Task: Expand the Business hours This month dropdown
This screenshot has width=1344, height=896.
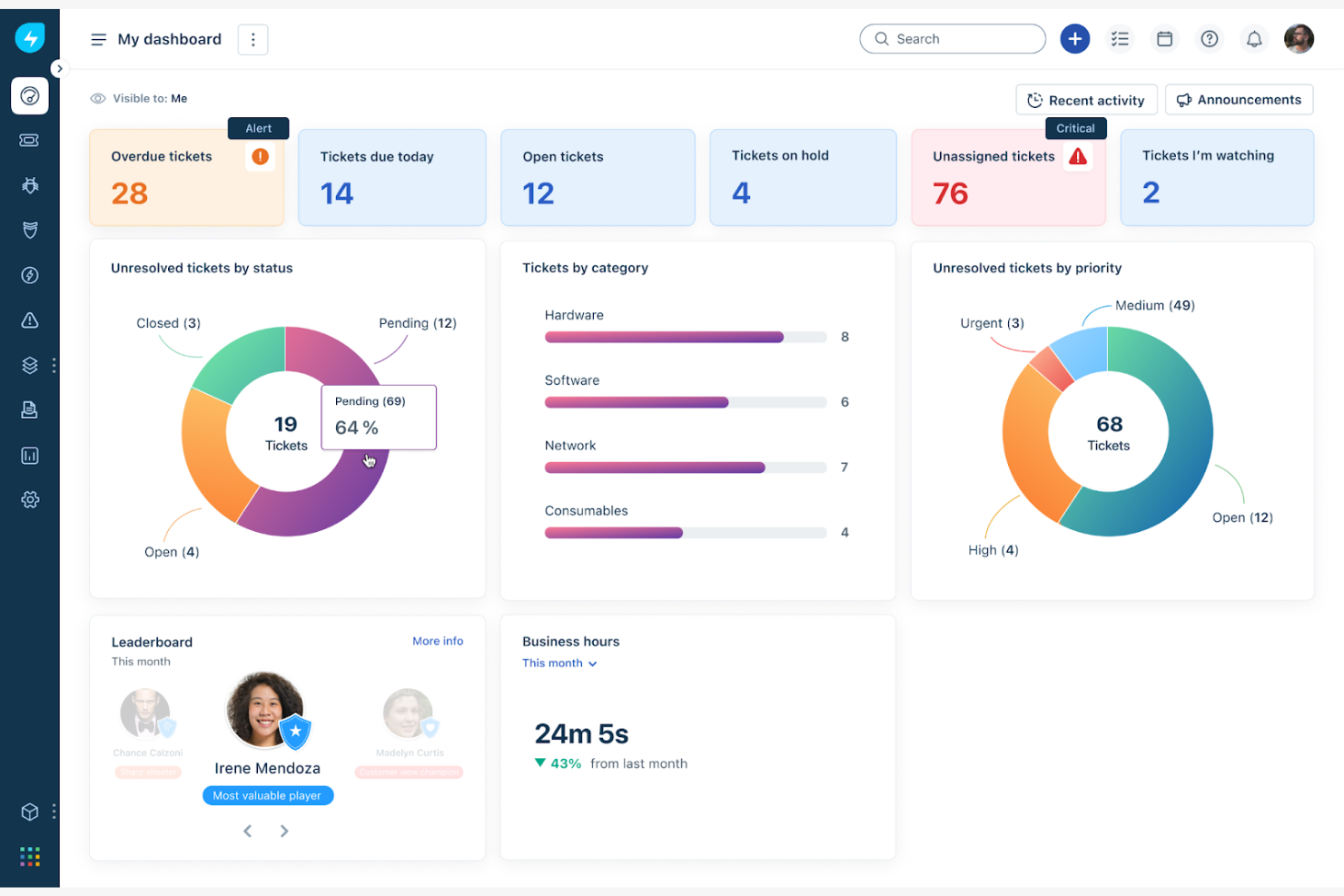Action: [x=559, y=663]
